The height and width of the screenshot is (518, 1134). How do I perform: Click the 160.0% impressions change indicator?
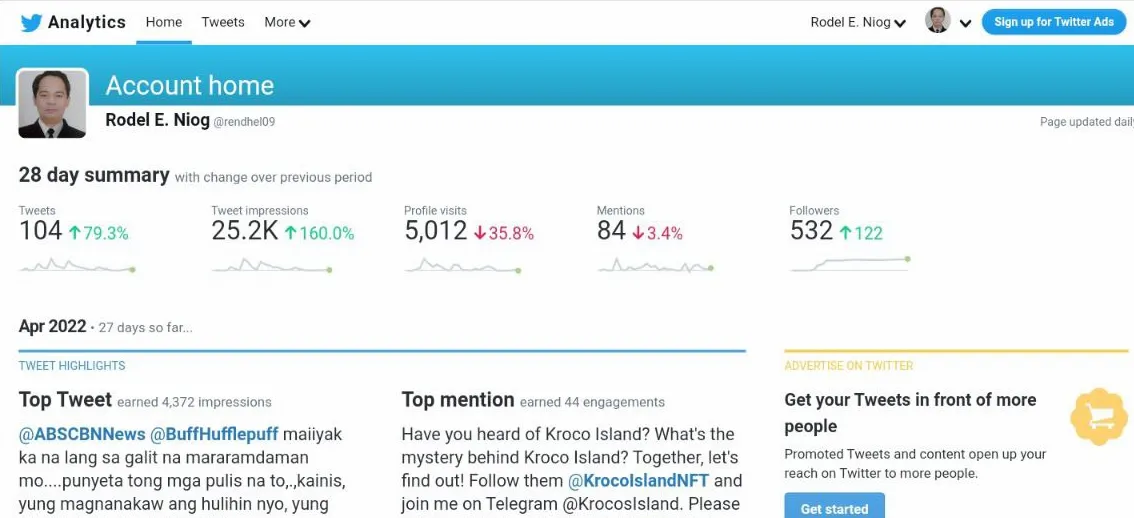[x=319, y=233]
